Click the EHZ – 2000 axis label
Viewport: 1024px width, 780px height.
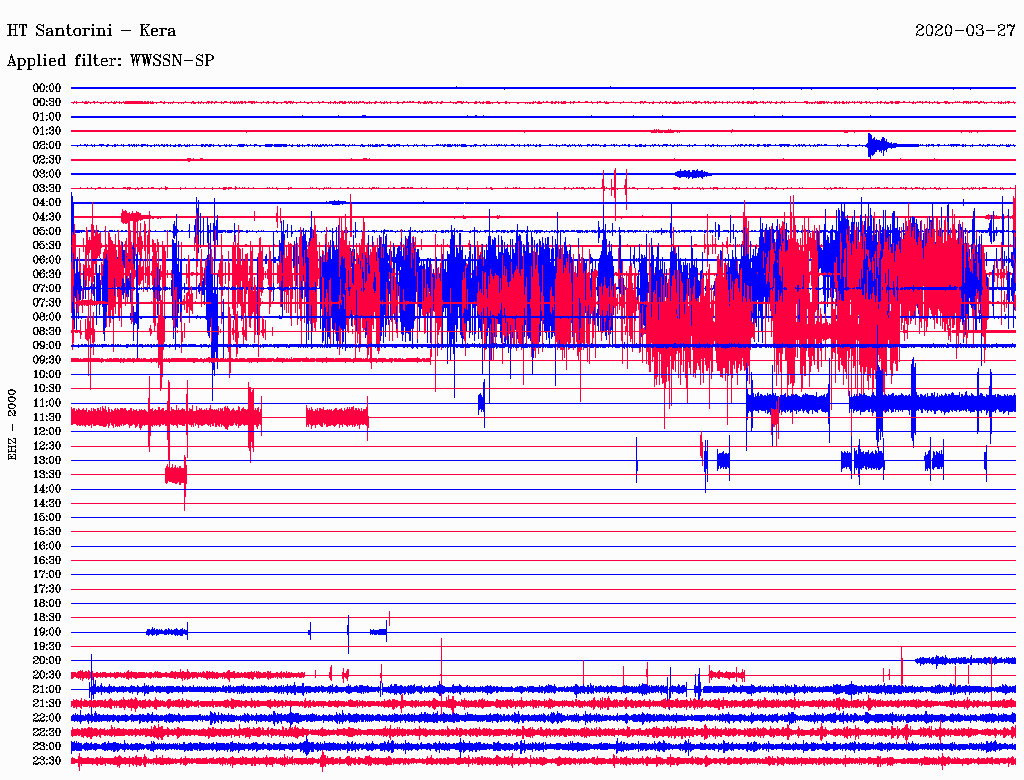tap(12, 425)
